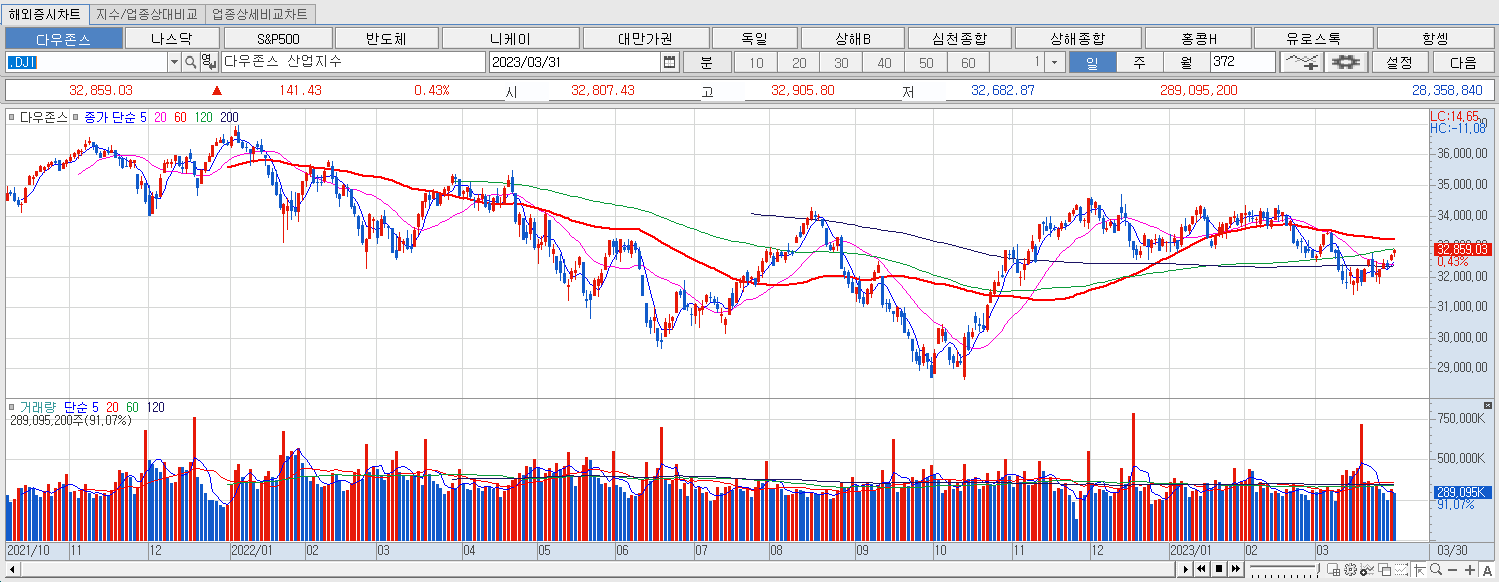This screenshot has height=582, width=1499.
Task: Select the 나스닥 market button
Action: click(172, 37)
